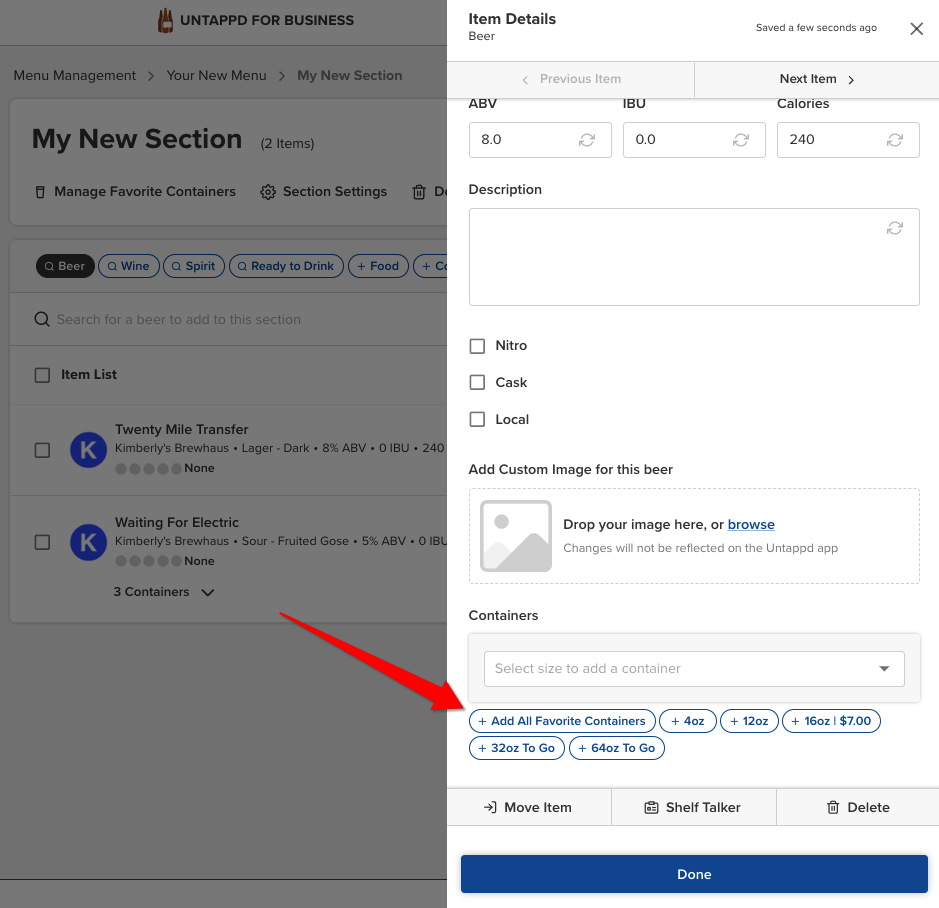Click Delete in item panel footer

(x=858, y=807)
